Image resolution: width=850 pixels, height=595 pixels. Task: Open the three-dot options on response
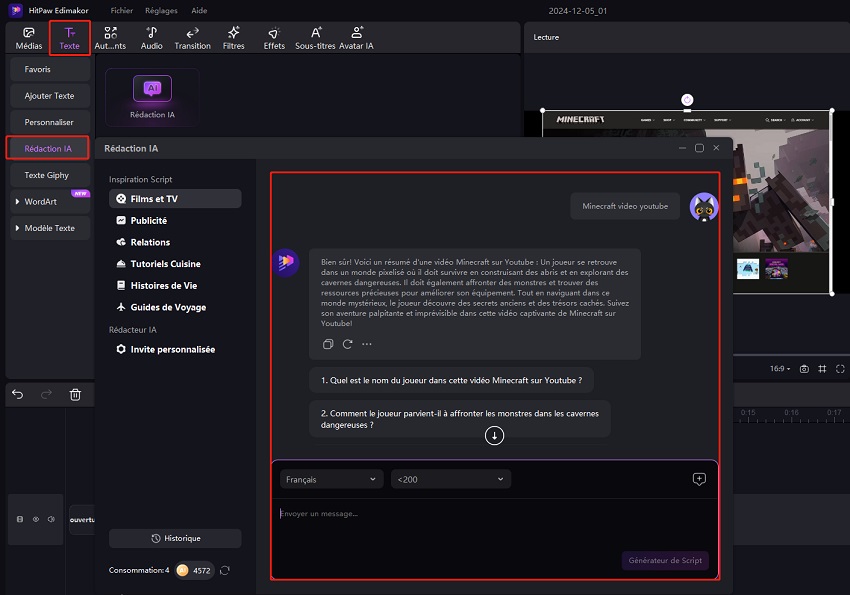click(x=367, y=344)
